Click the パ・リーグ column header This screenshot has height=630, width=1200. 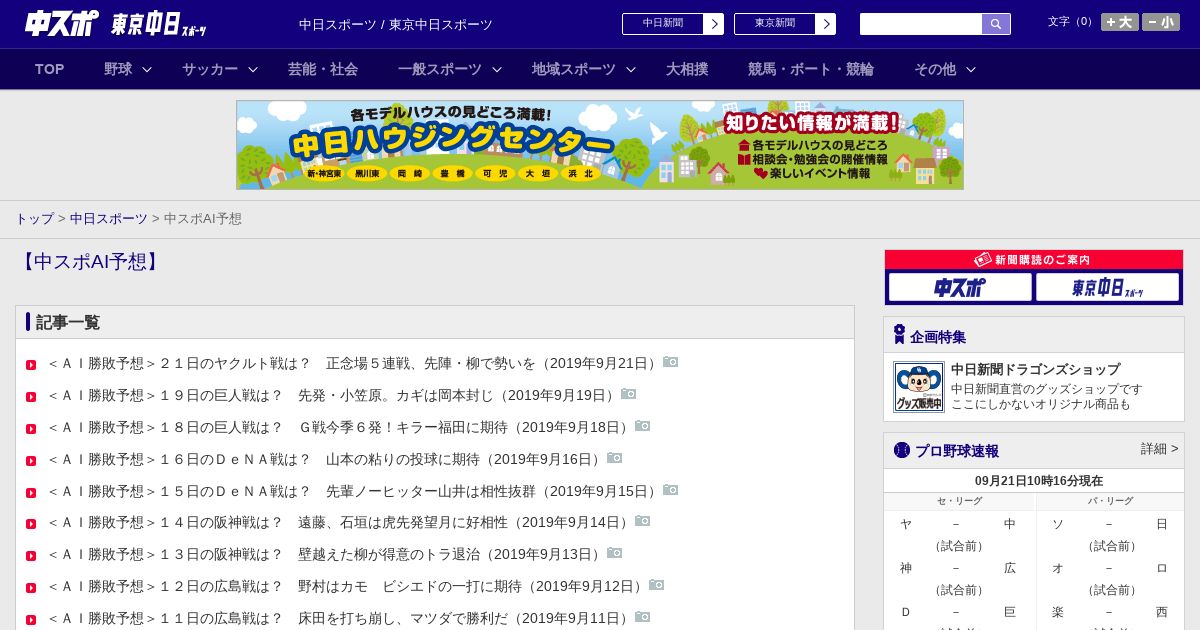[x=1111, y=501]
